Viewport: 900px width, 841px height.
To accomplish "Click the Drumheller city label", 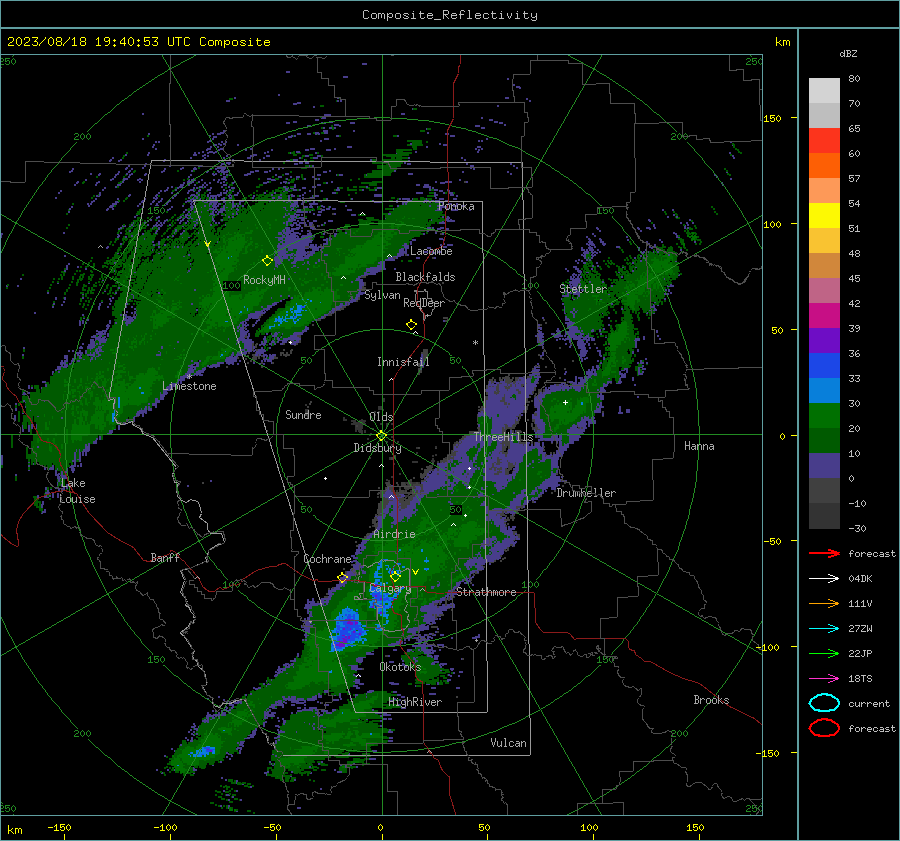I will click(x=586, y=493).
